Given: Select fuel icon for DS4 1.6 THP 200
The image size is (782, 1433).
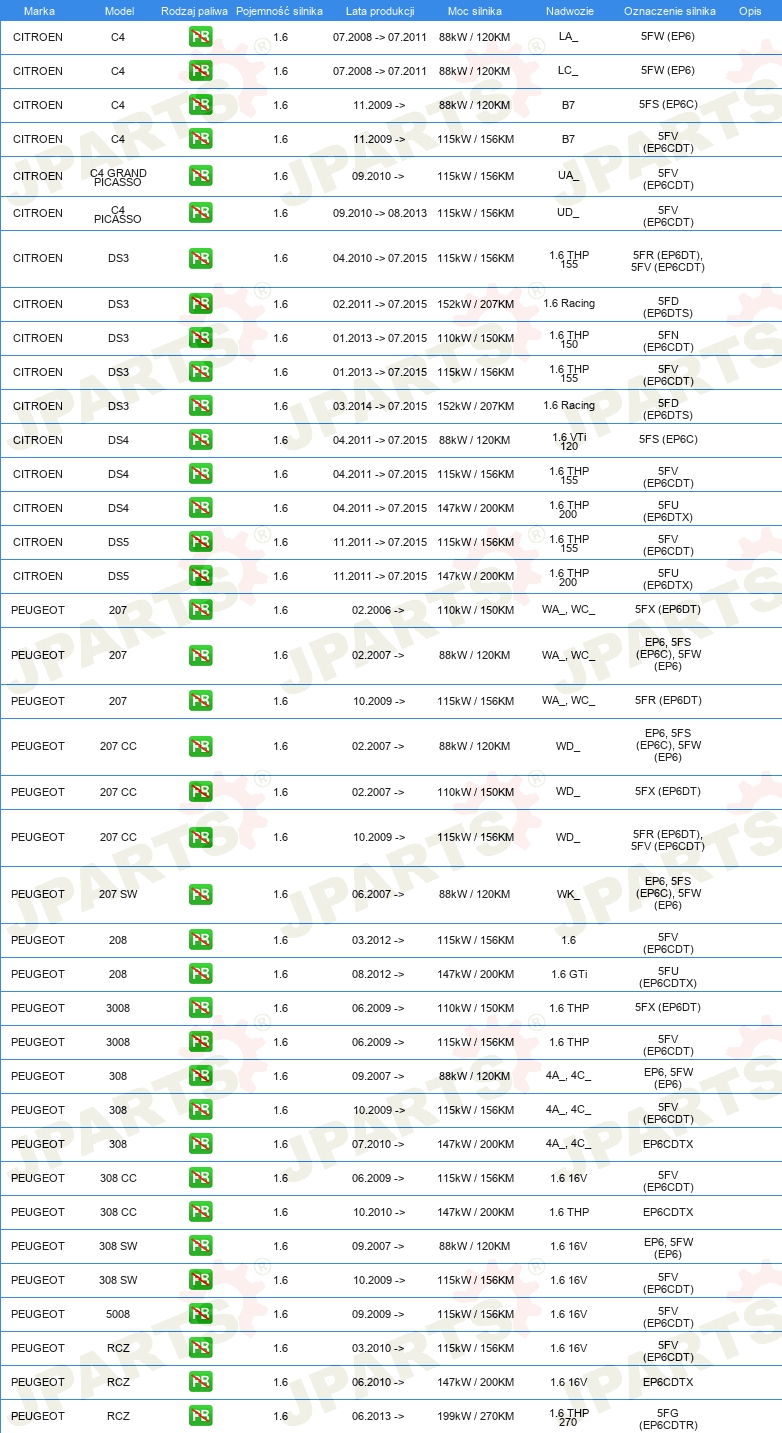Looking at the screenshot, I should (201, 508).
